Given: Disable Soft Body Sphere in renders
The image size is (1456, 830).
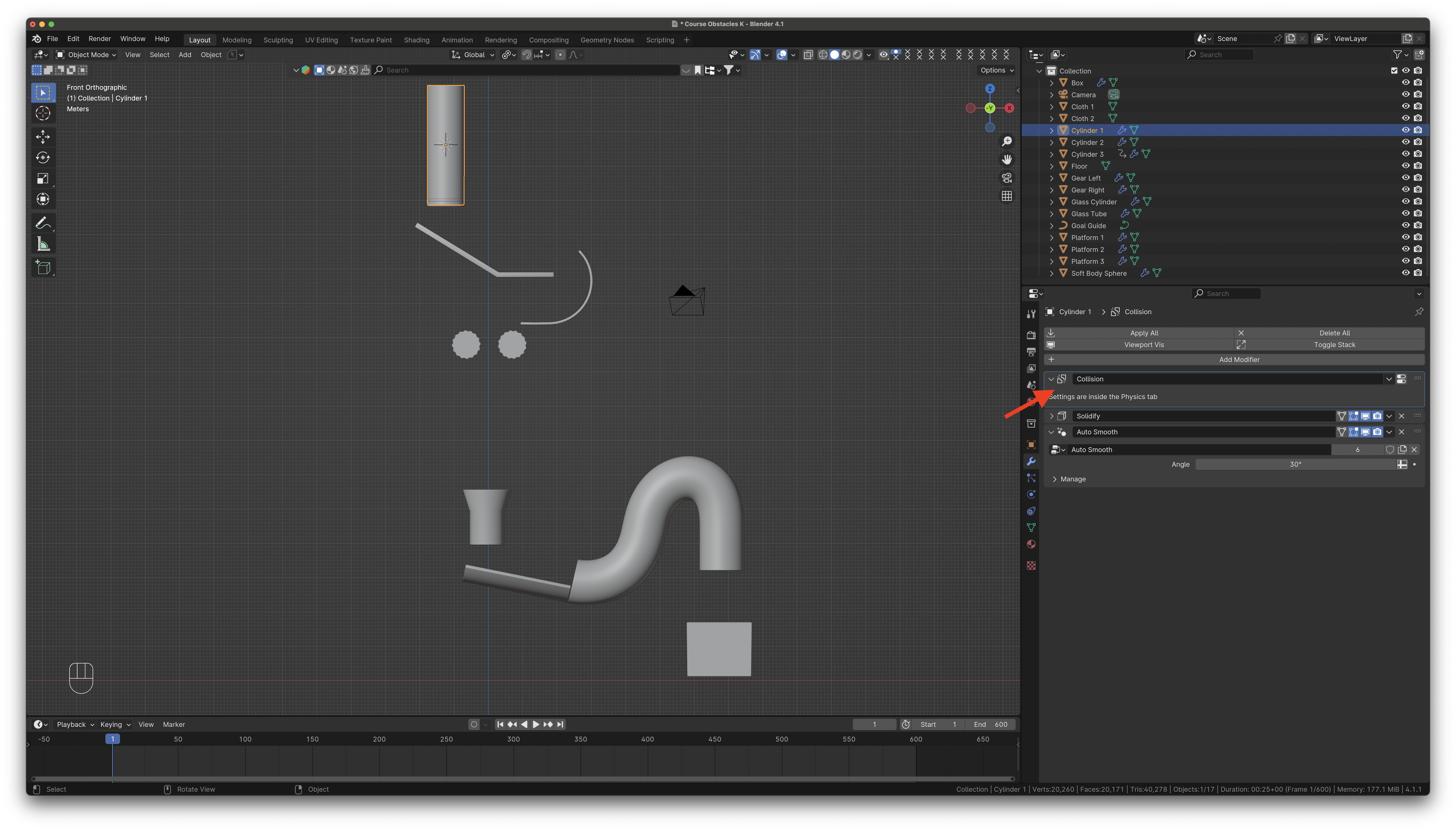Looking at the screenshot, I should pyautogui.click(x=1418, y=273).
